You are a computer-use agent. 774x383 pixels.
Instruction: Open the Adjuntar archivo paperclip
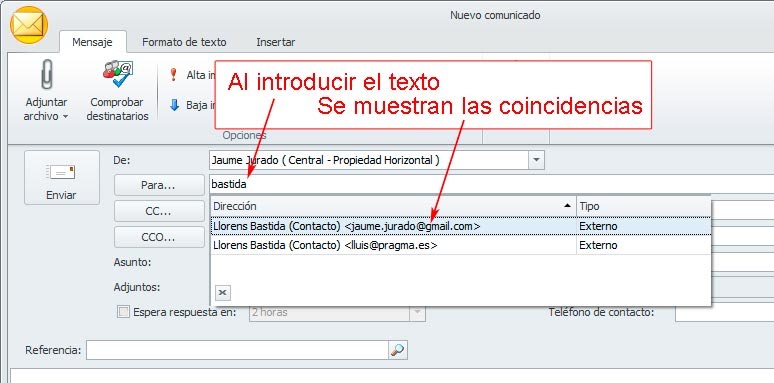(46, 75)
